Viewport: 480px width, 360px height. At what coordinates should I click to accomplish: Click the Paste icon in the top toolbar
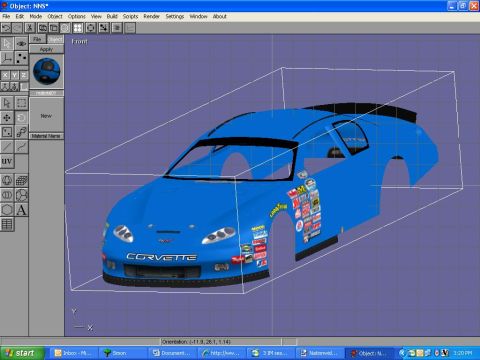54,28
